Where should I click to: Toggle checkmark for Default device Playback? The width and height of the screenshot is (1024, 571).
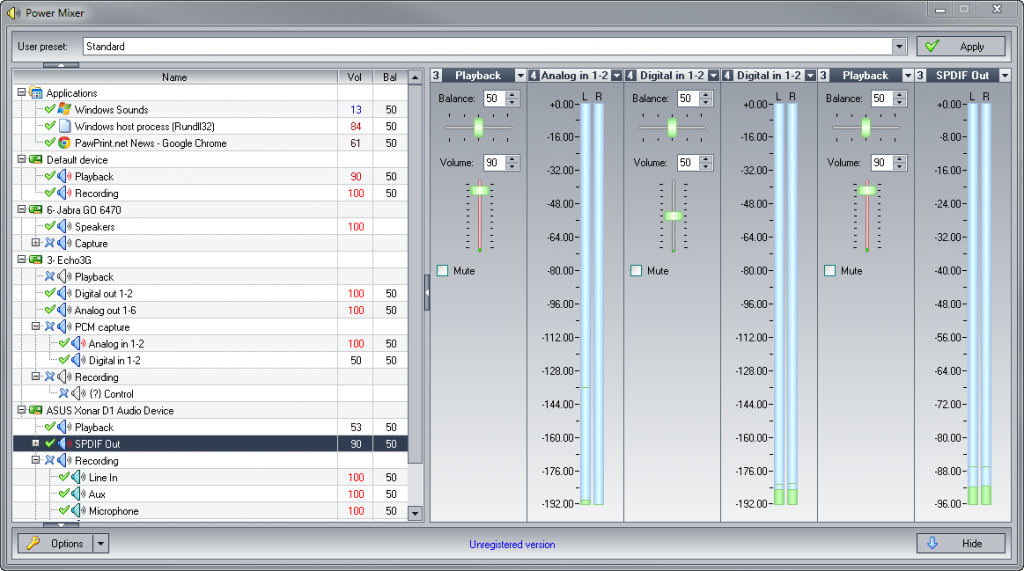coord(50,176)
